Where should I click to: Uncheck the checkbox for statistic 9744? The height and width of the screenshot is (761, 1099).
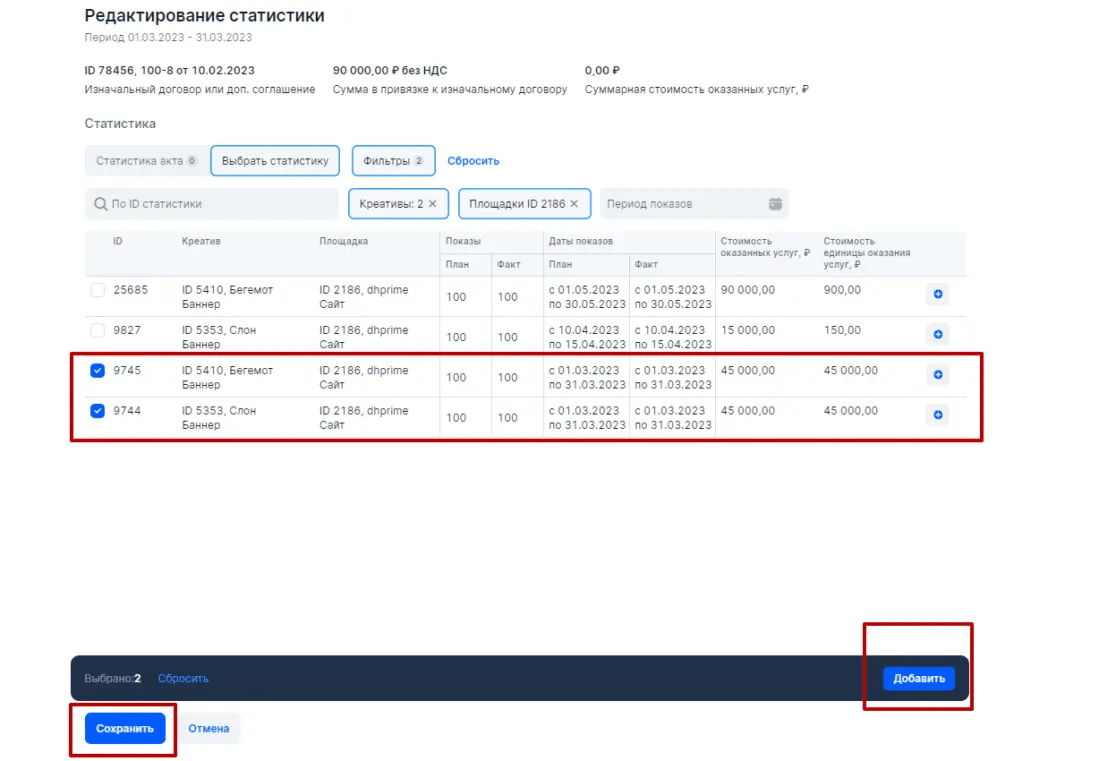point(97,410)
